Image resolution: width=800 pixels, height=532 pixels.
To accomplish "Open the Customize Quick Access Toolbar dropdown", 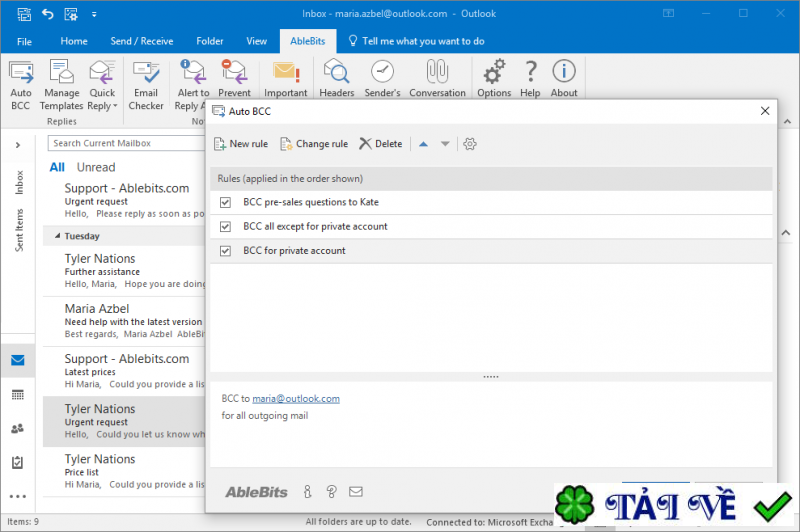I will pyautogui.click(x=94, y=14).
